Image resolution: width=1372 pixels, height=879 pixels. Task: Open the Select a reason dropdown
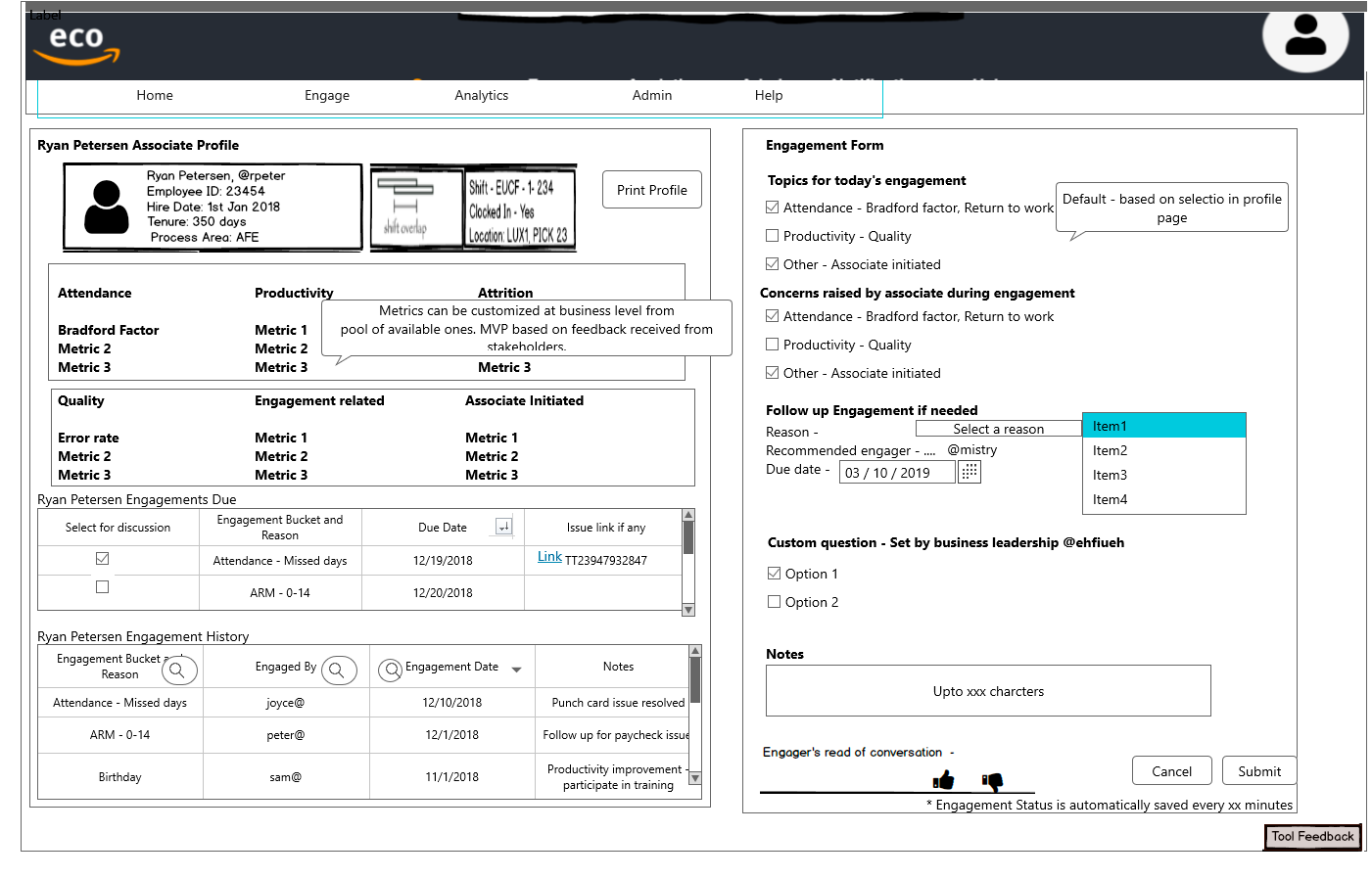pos(997,428)
